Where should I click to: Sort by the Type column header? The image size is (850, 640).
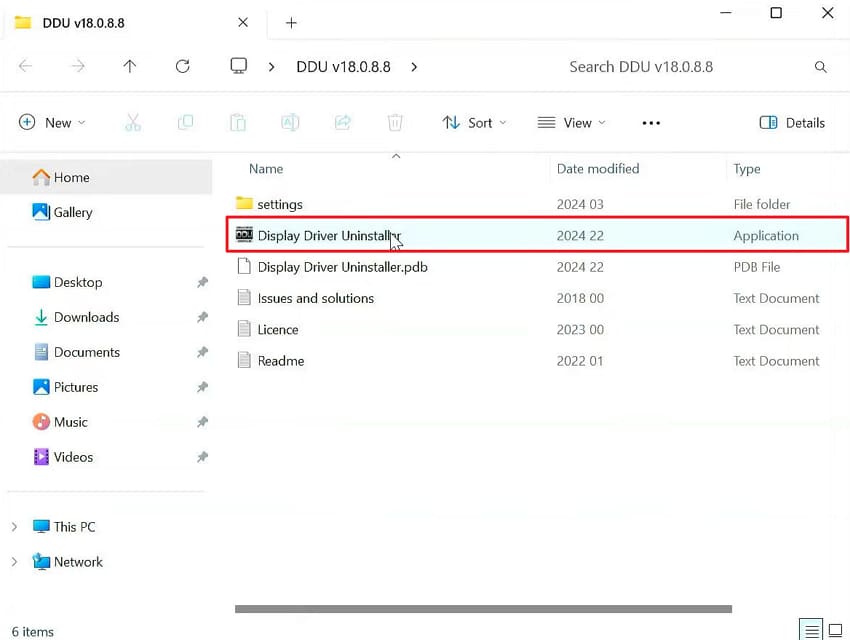click(746, 169)
